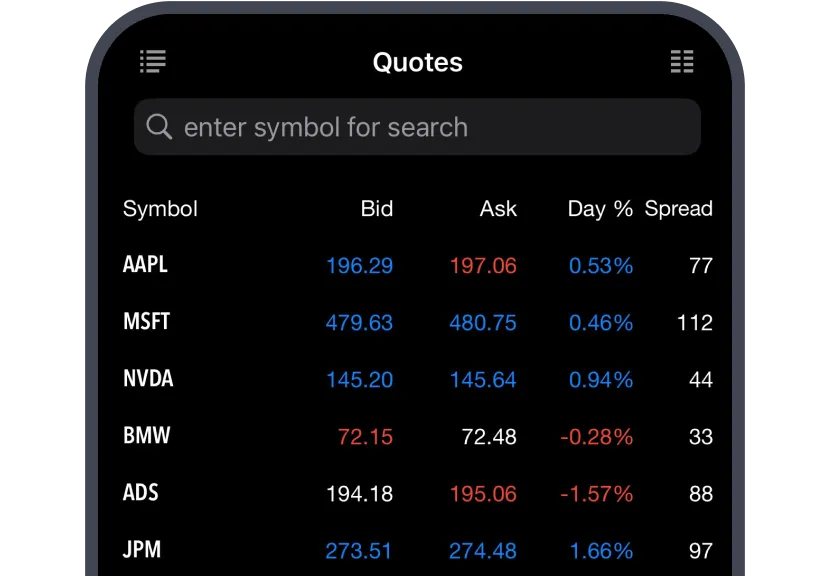Tap the magnifier search icon
Image resolution: width=832 pixels, height=576 pixels.
tap(159, 127)
